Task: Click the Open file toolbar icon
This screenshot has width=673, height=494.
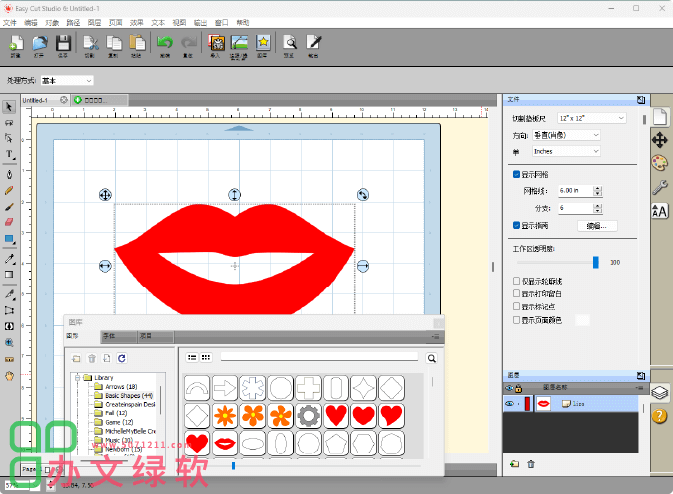Action: (x=39, y=44)
